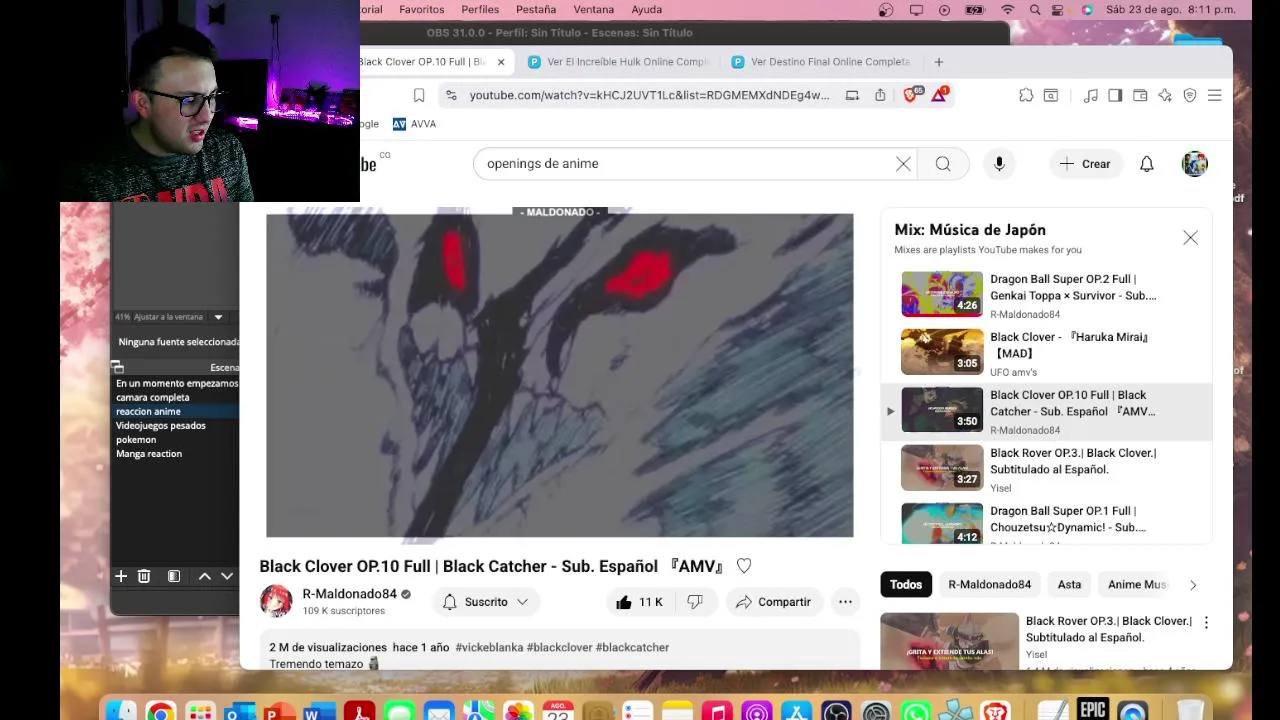Close the Mix: Música de Japón panel

1190,238
